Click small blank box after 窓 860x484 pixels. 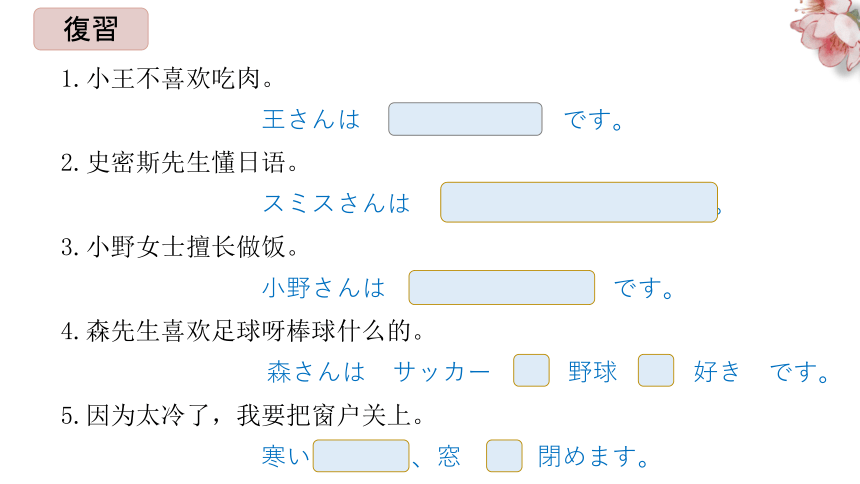click(504, 455)
